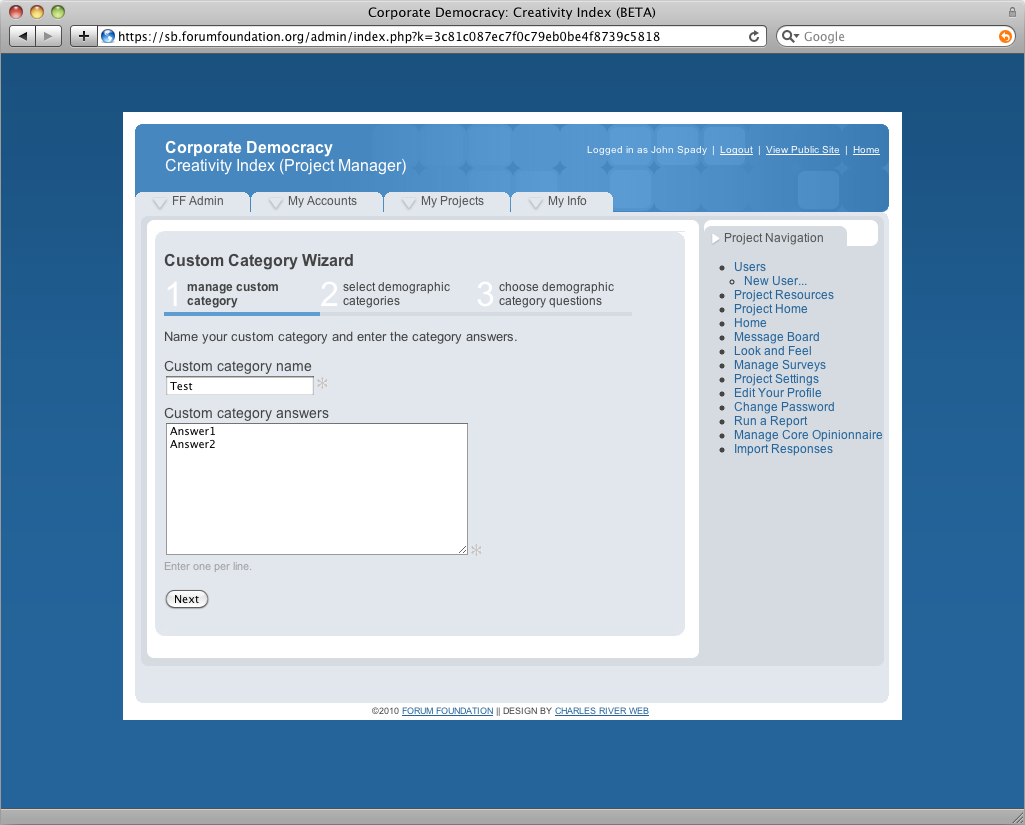Click the orange snapback icon in search field

[1005, 37]
